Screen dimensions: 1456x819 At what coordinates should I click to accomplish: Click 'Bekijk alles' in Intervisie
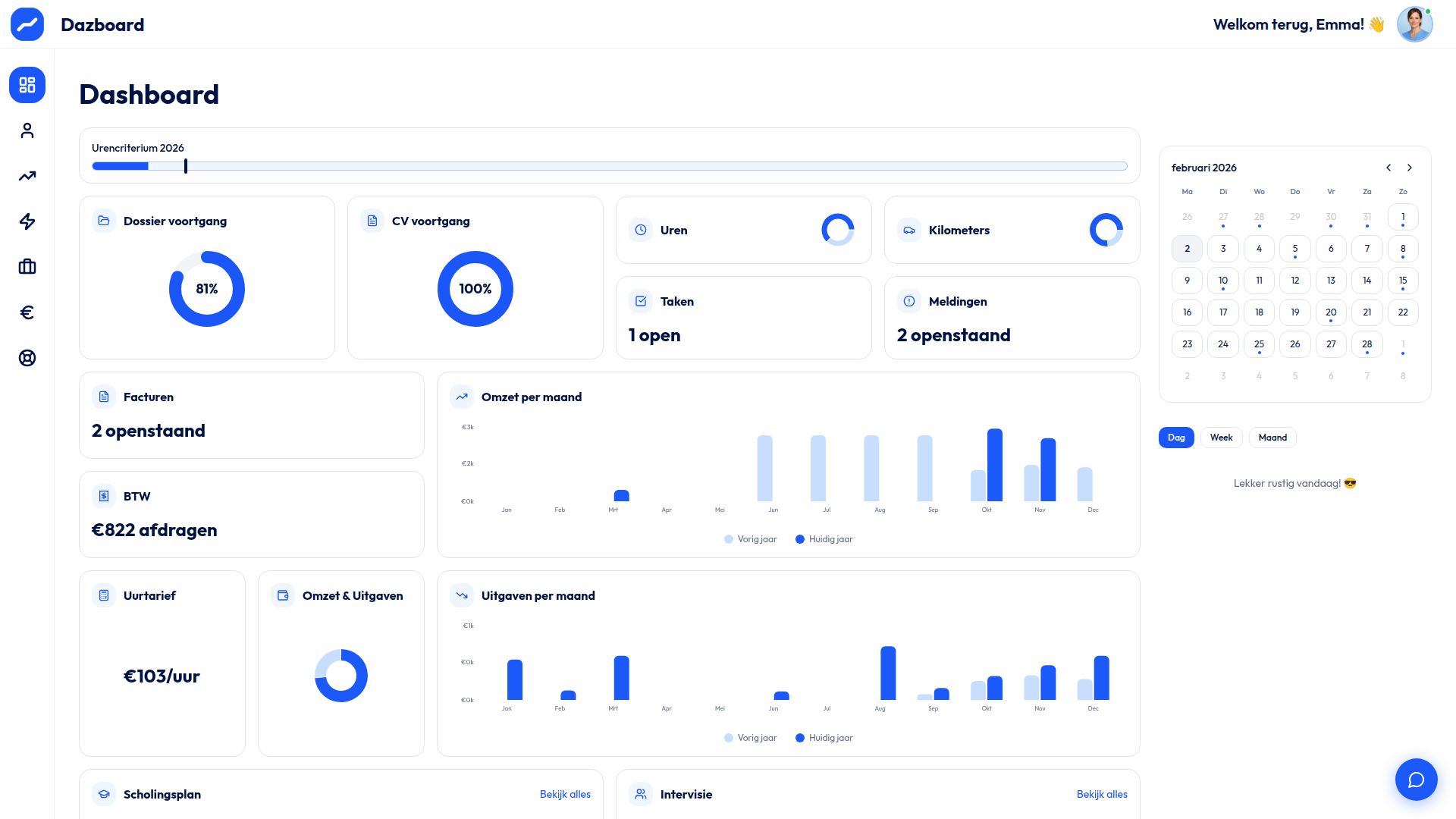[x=1102, y=794]
